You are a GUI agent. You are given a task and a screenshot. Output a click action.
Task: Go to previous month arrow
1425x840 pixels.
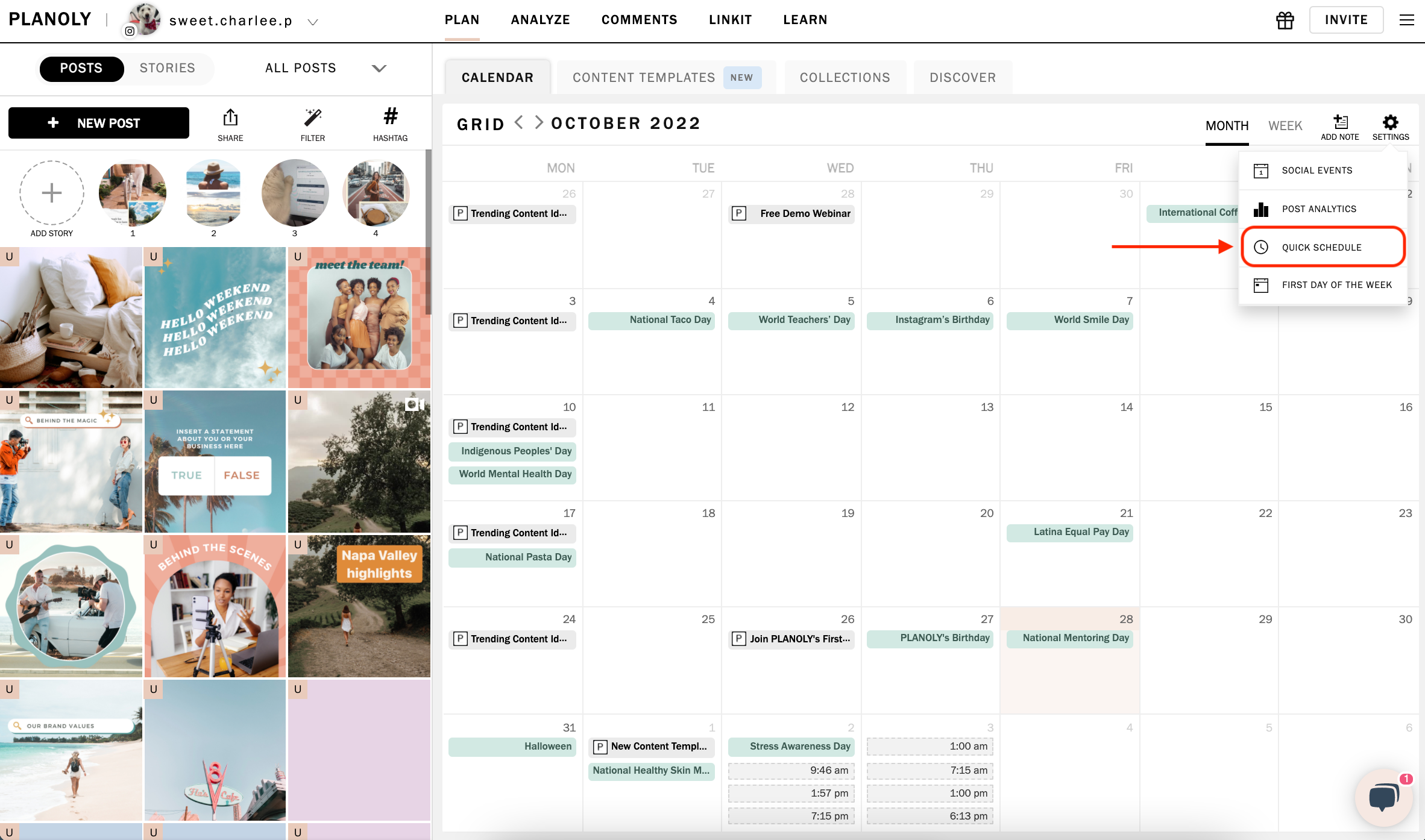click(518, 123)
